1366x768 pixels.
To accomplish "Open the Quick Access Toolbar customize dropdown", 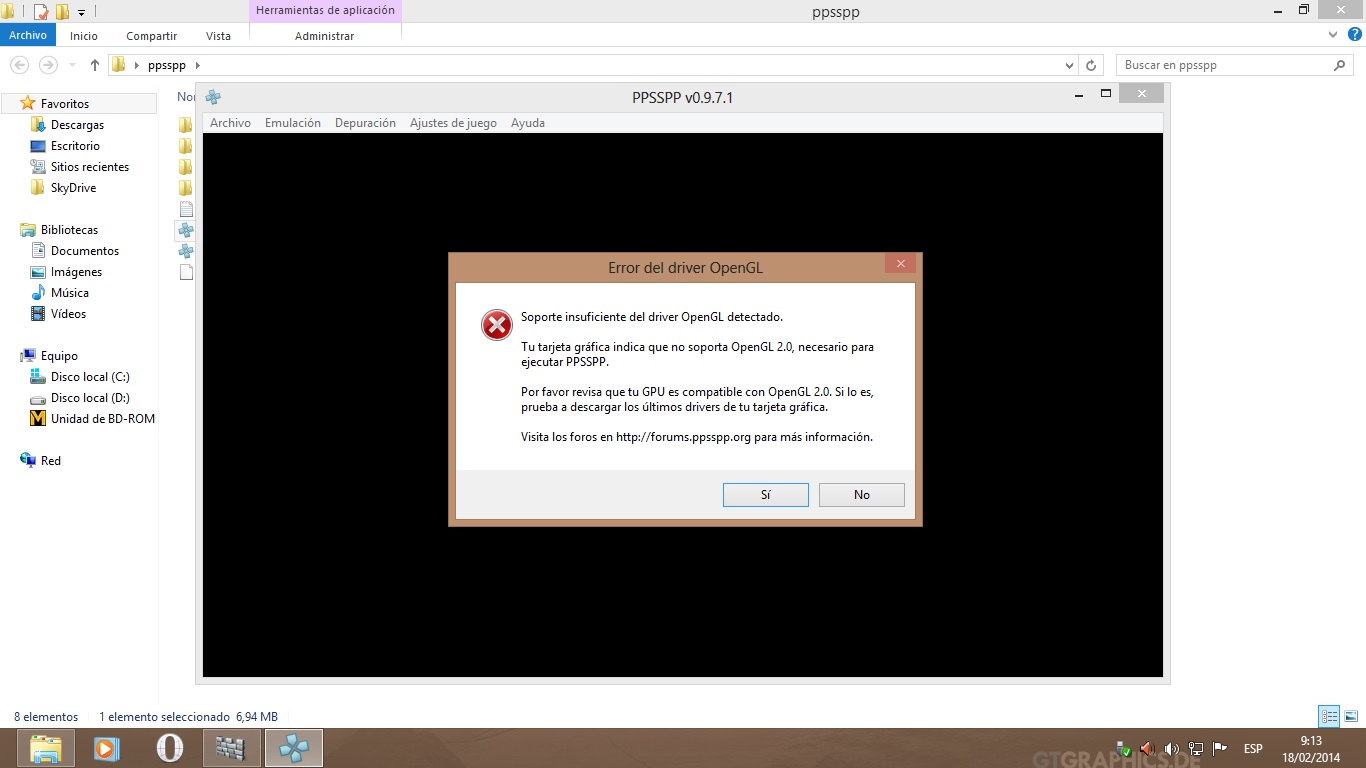I will coord(82,12).
